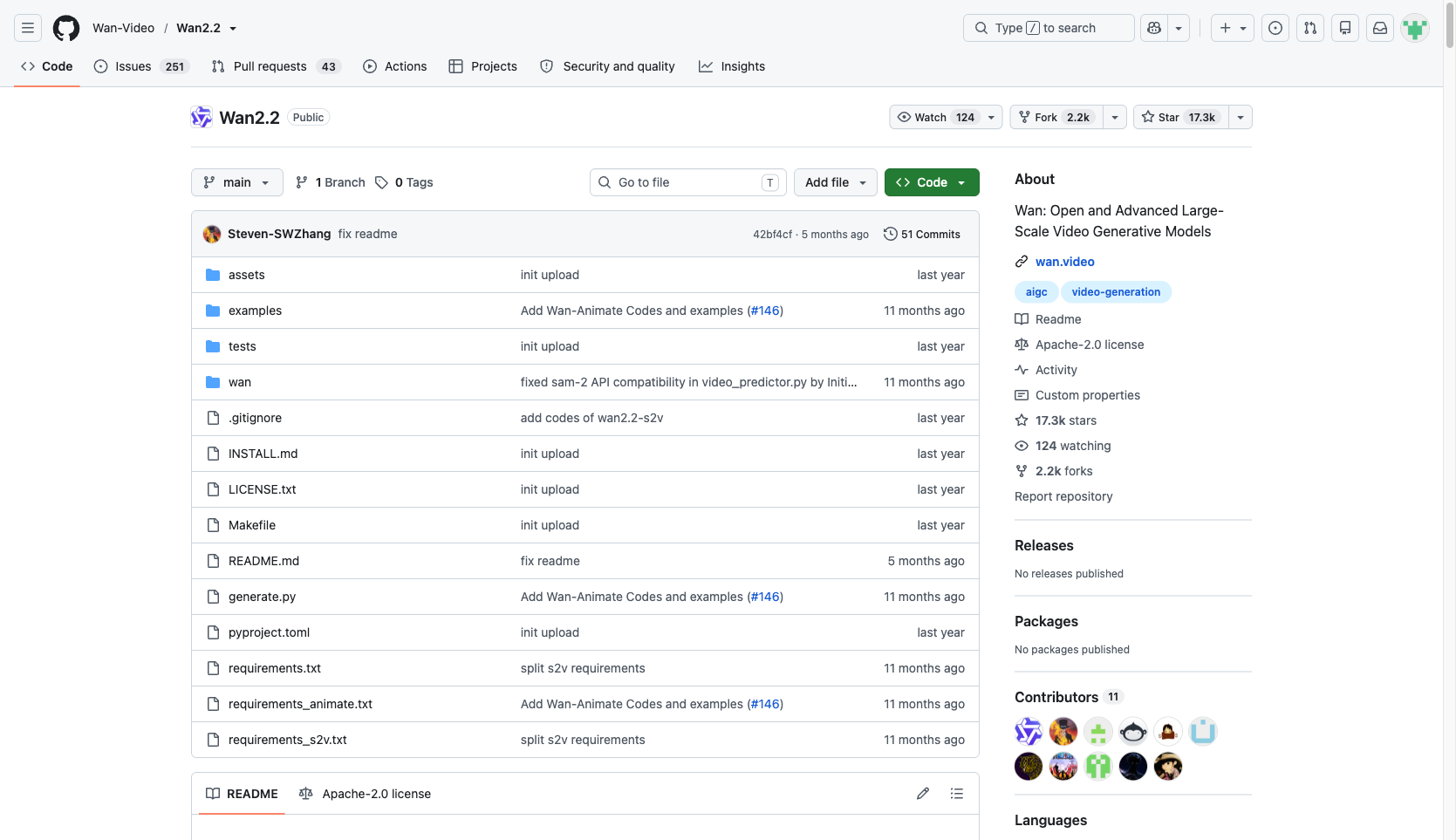Click the aigc topic tag

(1036, 292)
